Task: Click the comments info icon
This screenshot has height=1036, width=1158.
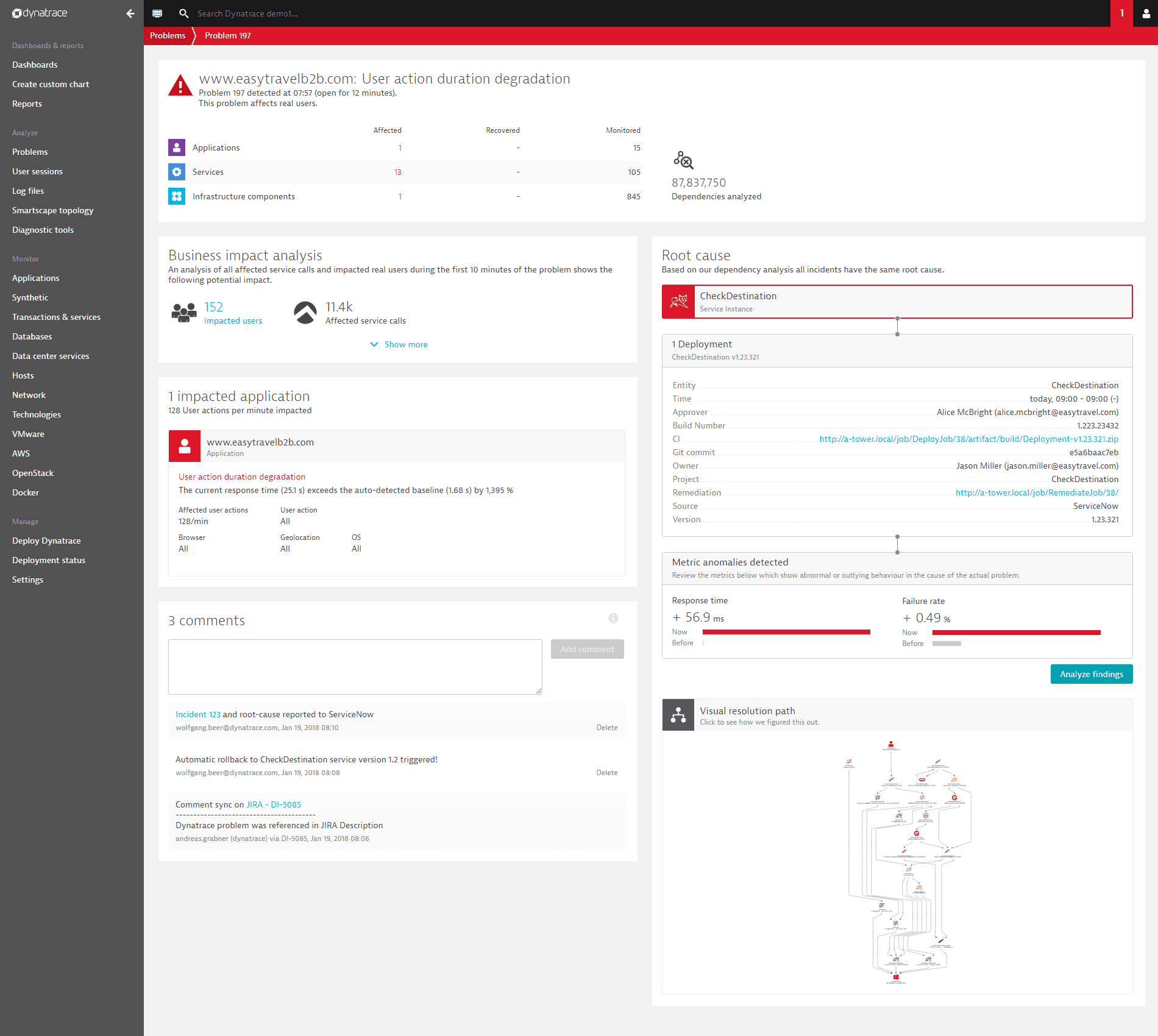Action: point(613,619)
